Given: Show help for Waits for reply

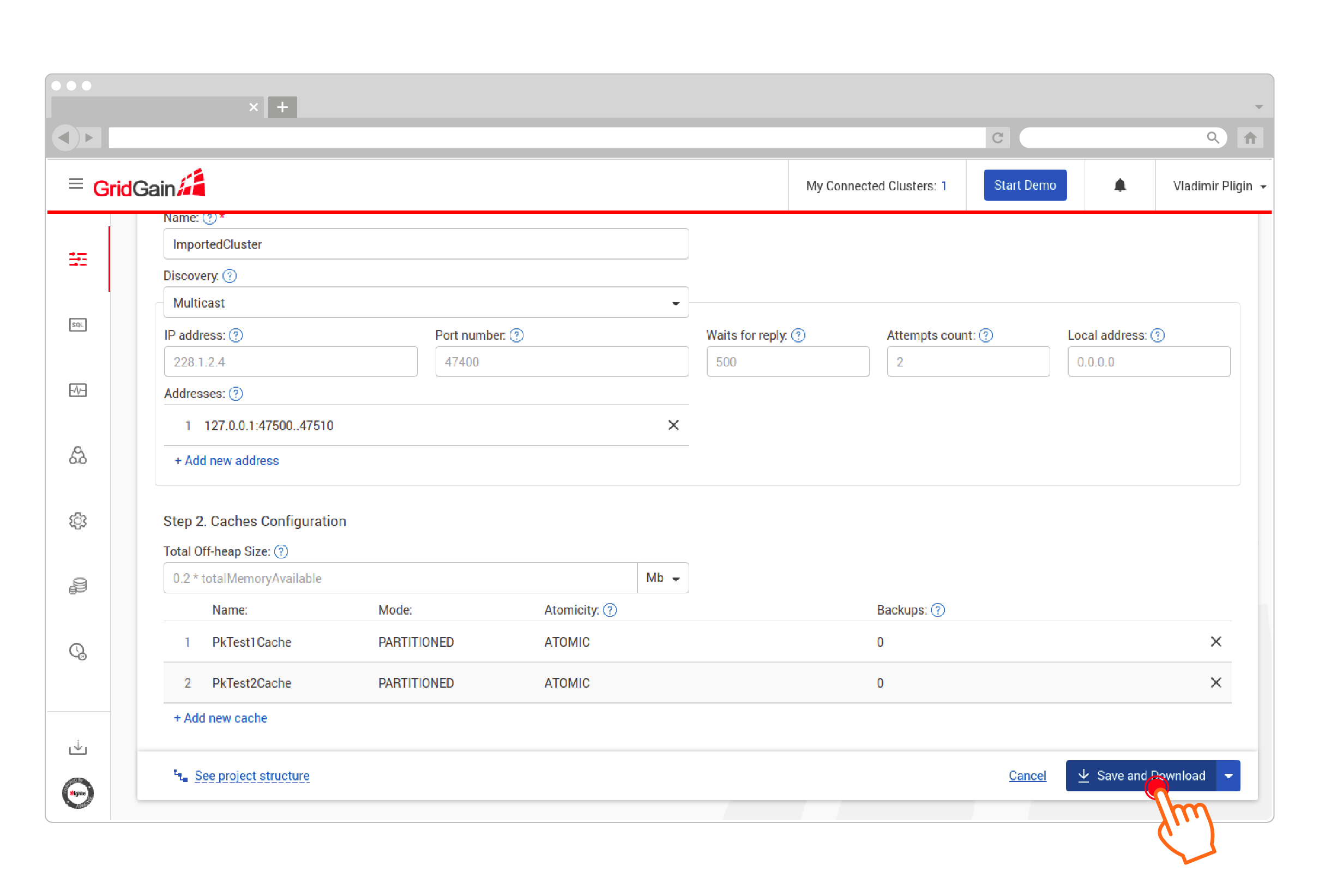Looking at the screenshot, I should 798,335.
